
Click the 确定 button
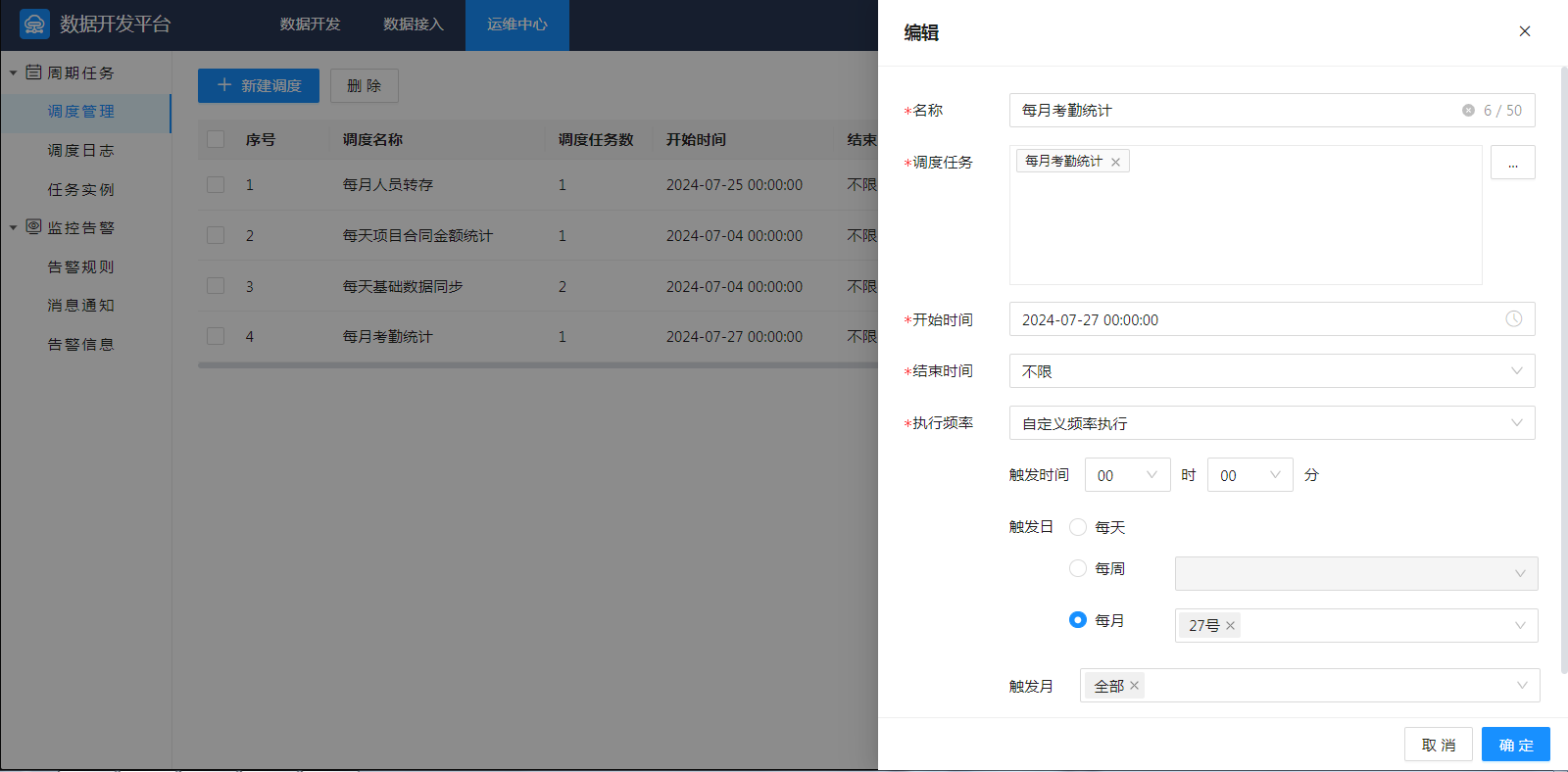[1515, 745]
